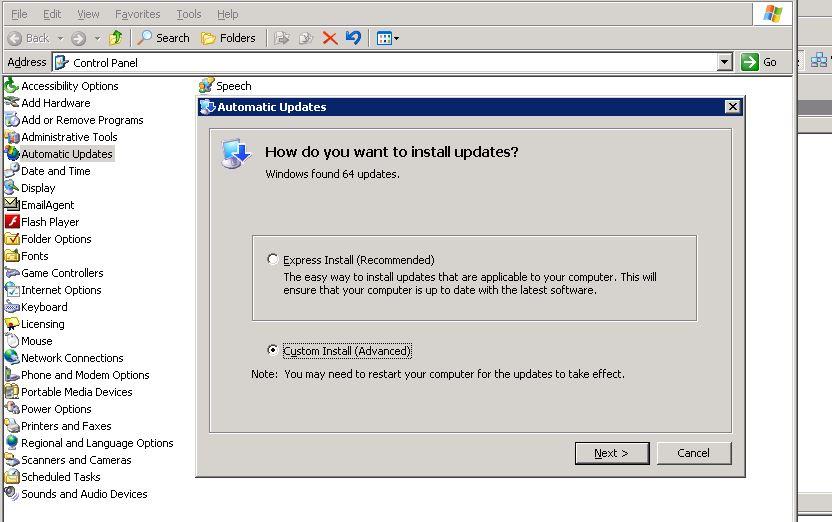Image resolution: width=832 pixels, height=522 pixels.
Task: Open the EmailAgent icon
Action: (12, 205)
